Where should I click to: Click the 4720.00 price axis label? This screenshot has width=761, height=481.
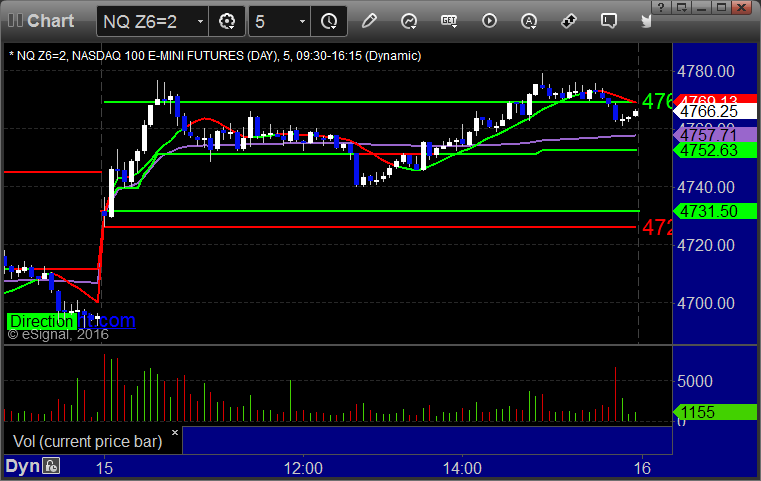click(706, 245)
